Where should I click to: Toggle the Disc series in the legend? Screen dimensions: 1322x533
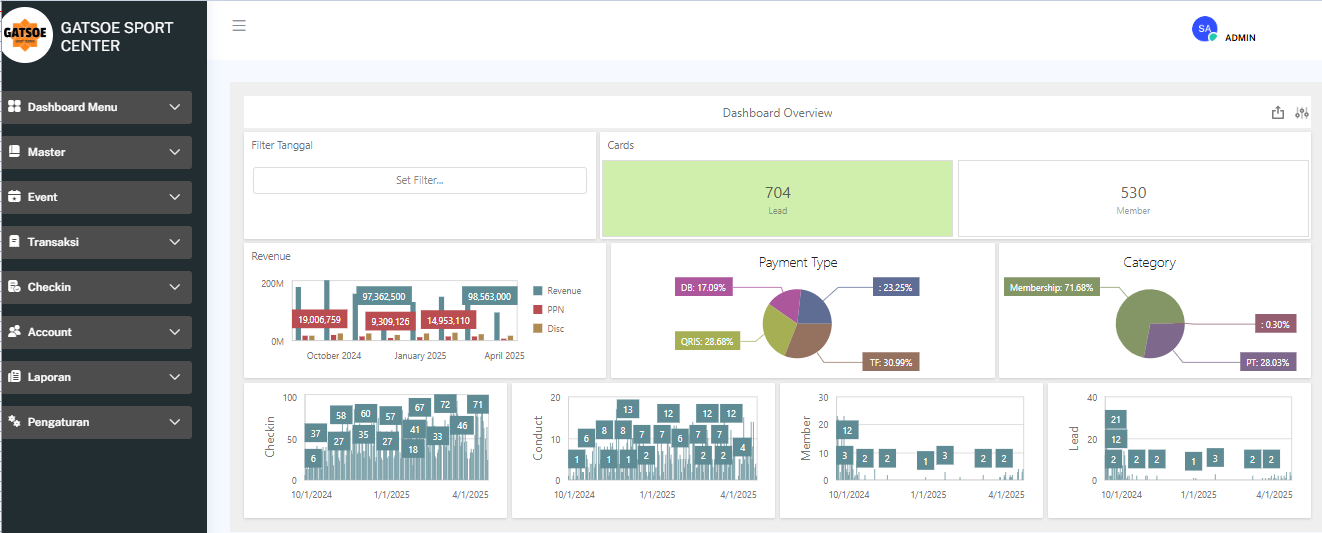548,328
